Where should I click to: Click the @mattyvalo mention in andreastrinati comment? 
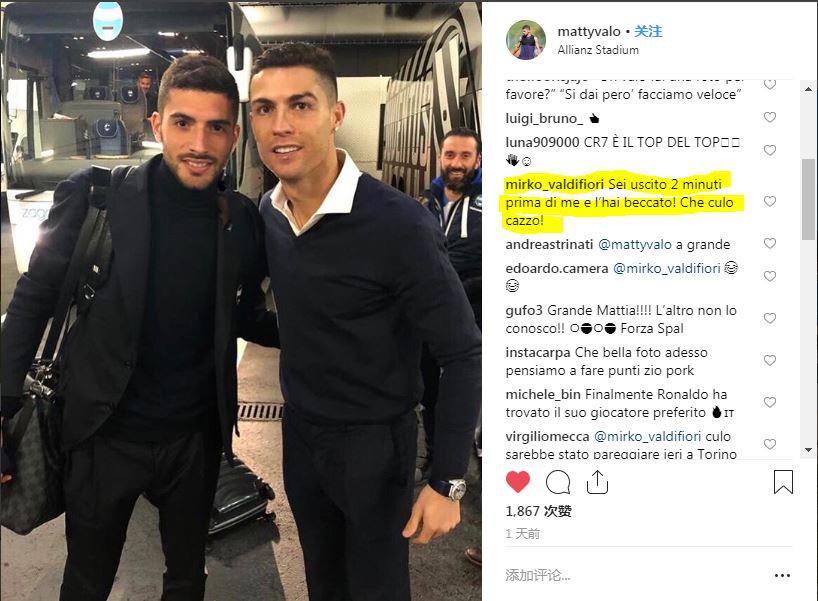point(634,244)
